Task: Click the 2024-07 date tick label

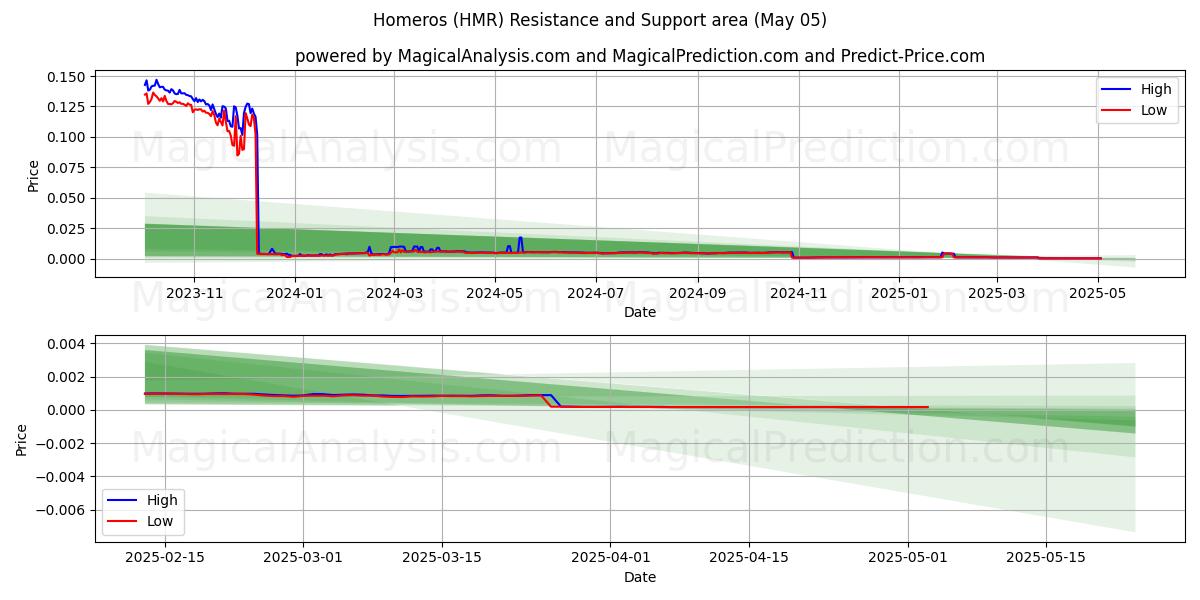Action: [597, 293]
